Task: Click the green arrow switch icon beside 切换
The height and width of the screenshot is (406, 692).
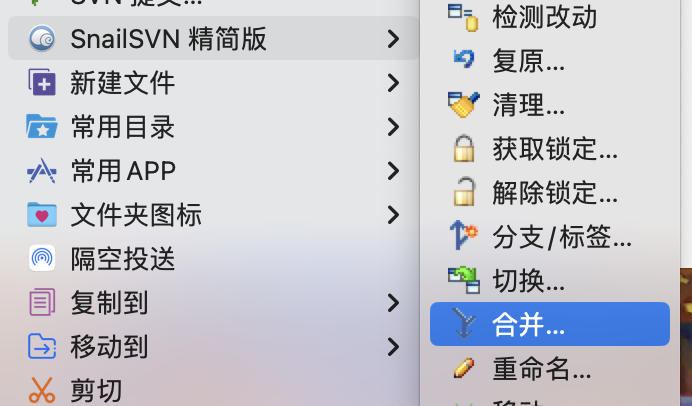Action: click(464, 280)
